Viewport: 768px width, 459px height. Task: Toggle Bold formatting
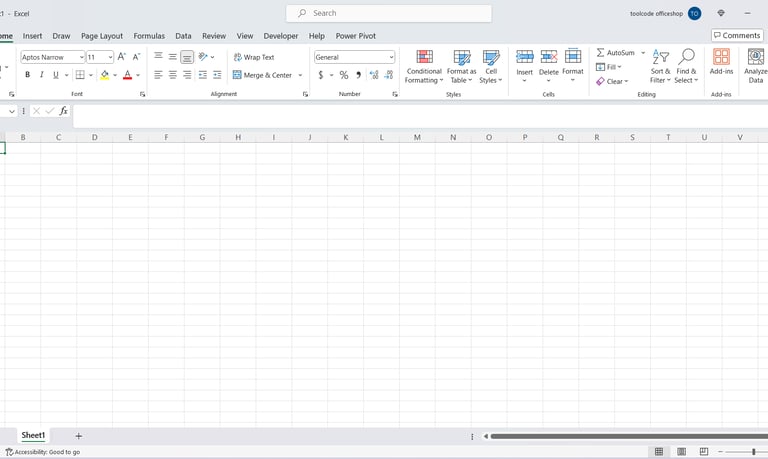coord(27,75)
